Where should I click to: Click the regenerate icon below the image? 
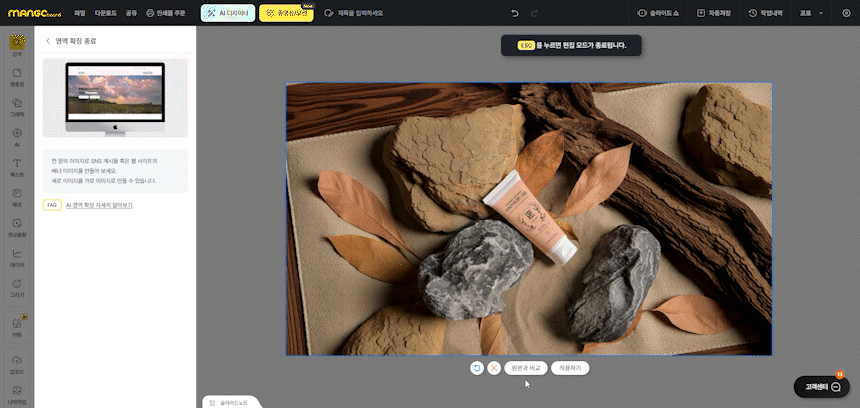477,368
